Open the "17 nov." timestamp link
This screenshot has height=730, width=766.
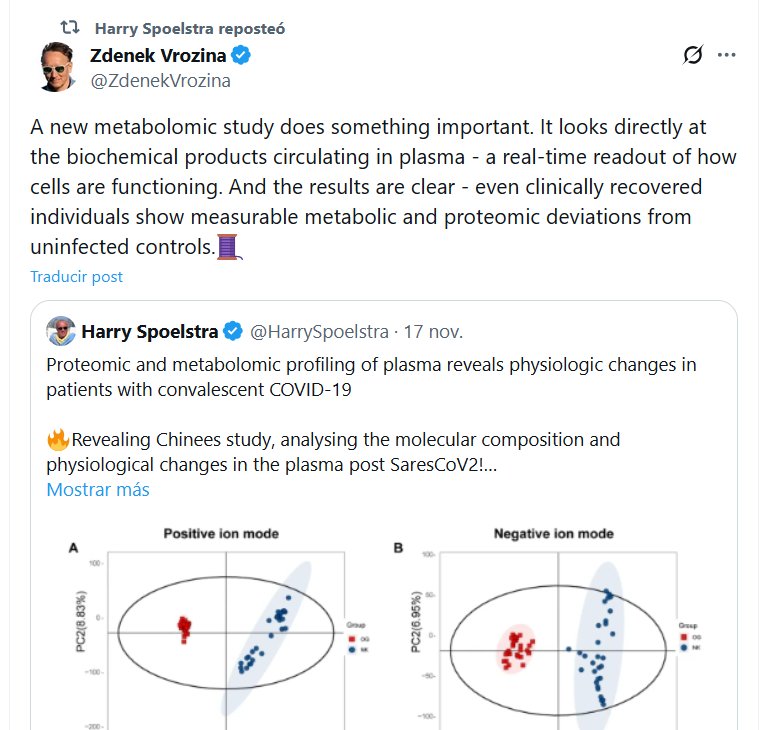[425, 331]
